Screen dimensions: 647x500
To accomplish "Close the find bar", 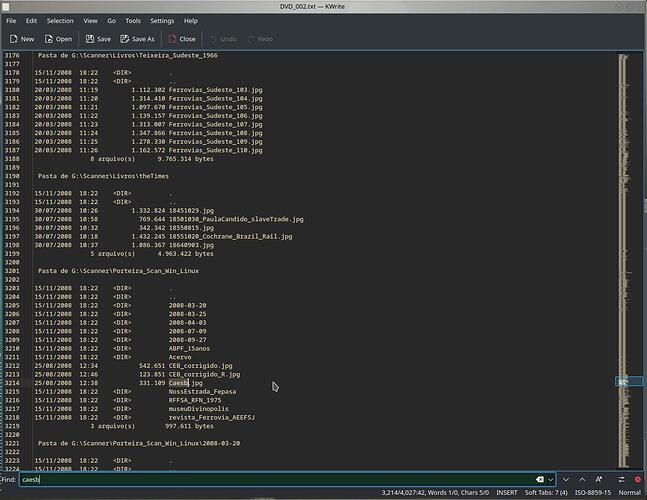I will click(x=638, y=479).
